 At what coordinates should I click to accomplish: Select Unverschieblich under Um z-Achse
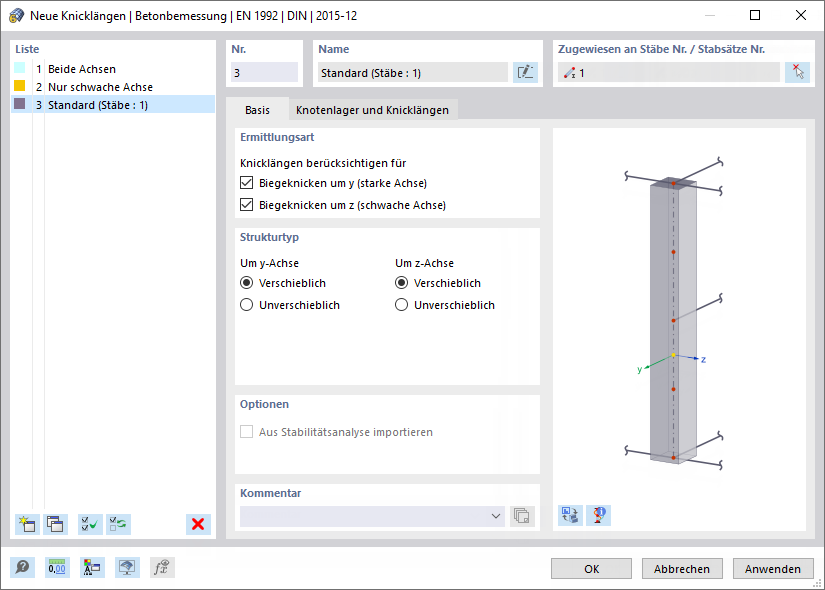401,305
